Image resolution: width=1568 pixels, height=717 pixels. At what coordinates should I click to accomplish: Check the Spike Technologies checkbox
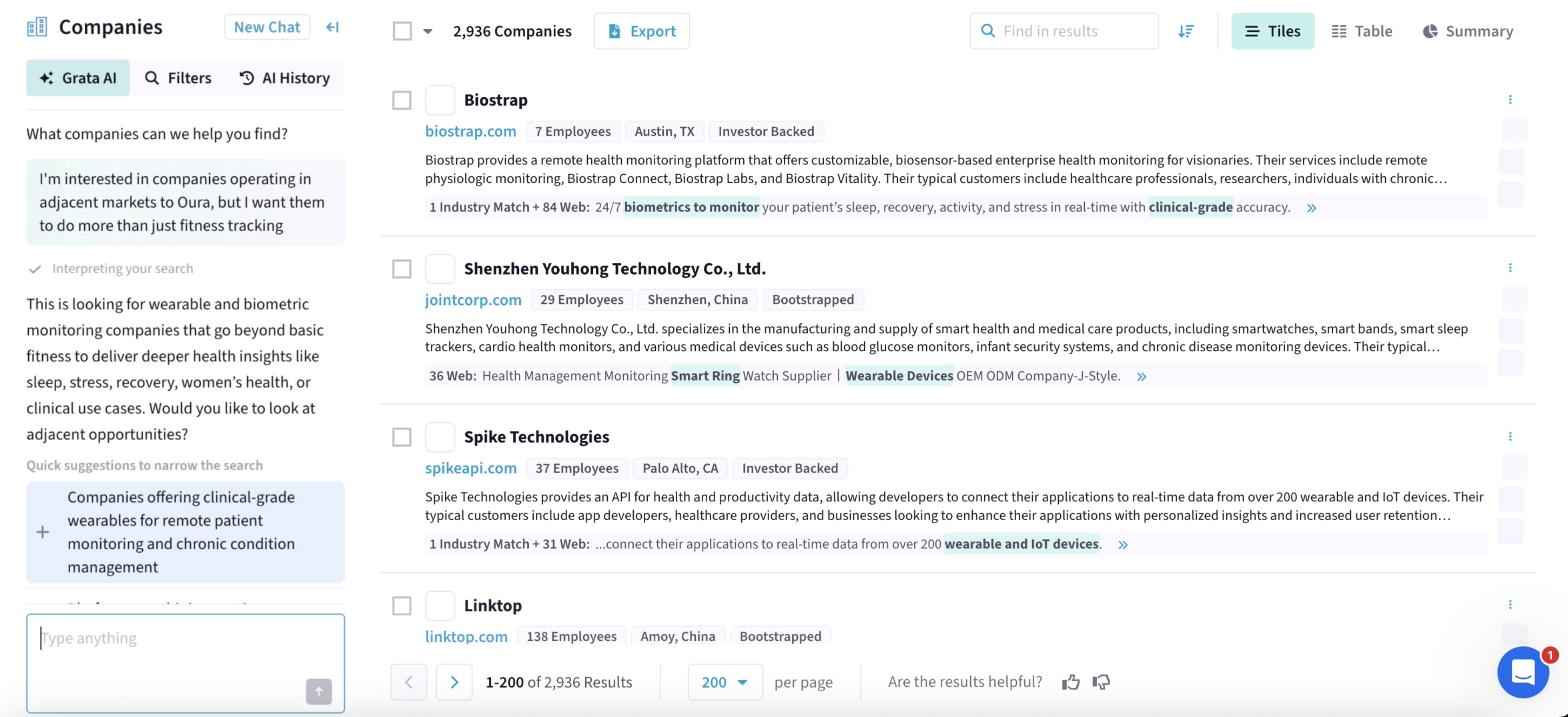[x=402, y=437]
